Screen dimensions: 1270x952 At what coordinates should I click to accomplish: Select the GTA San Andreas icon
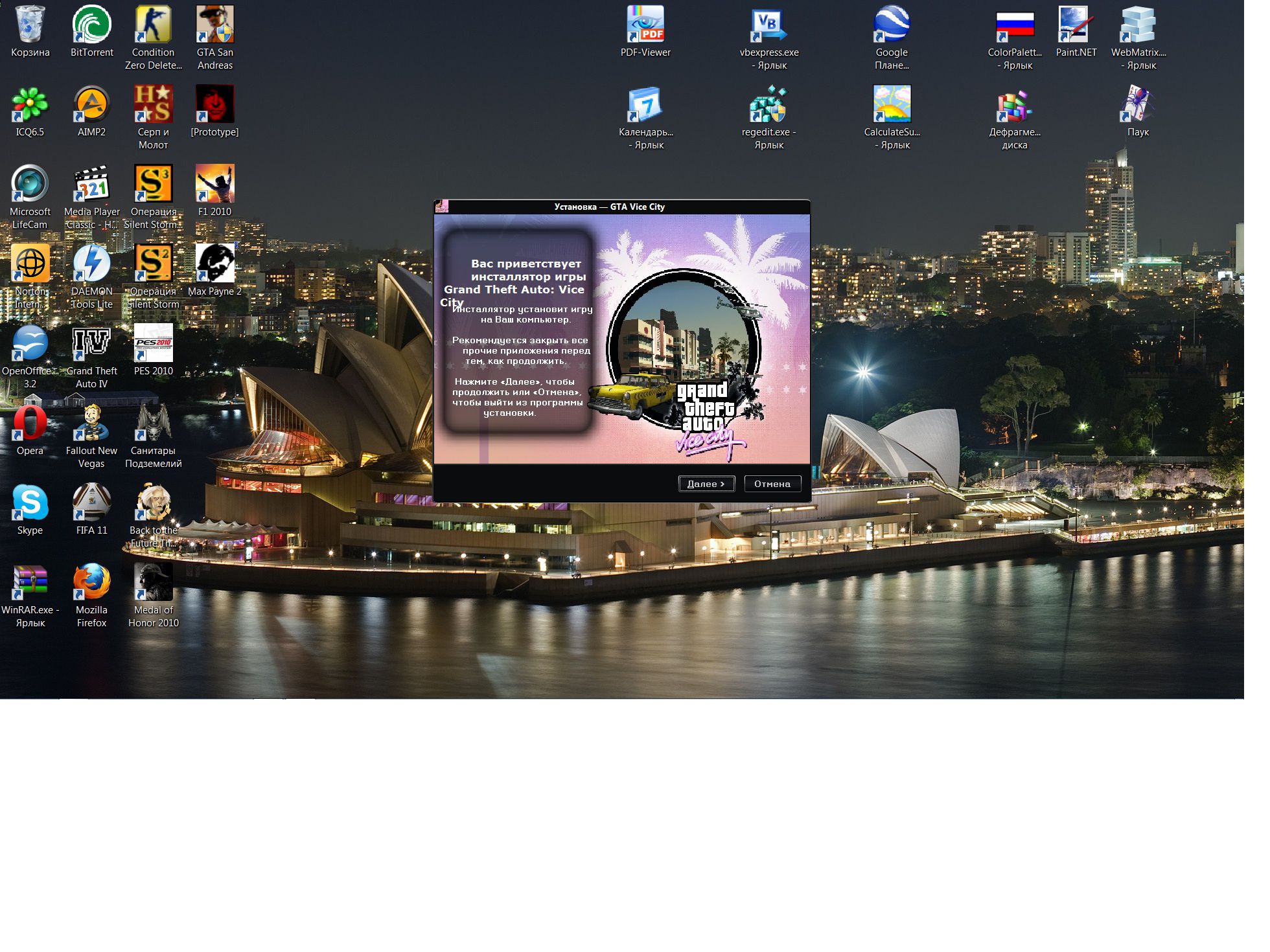coord(214,25)
